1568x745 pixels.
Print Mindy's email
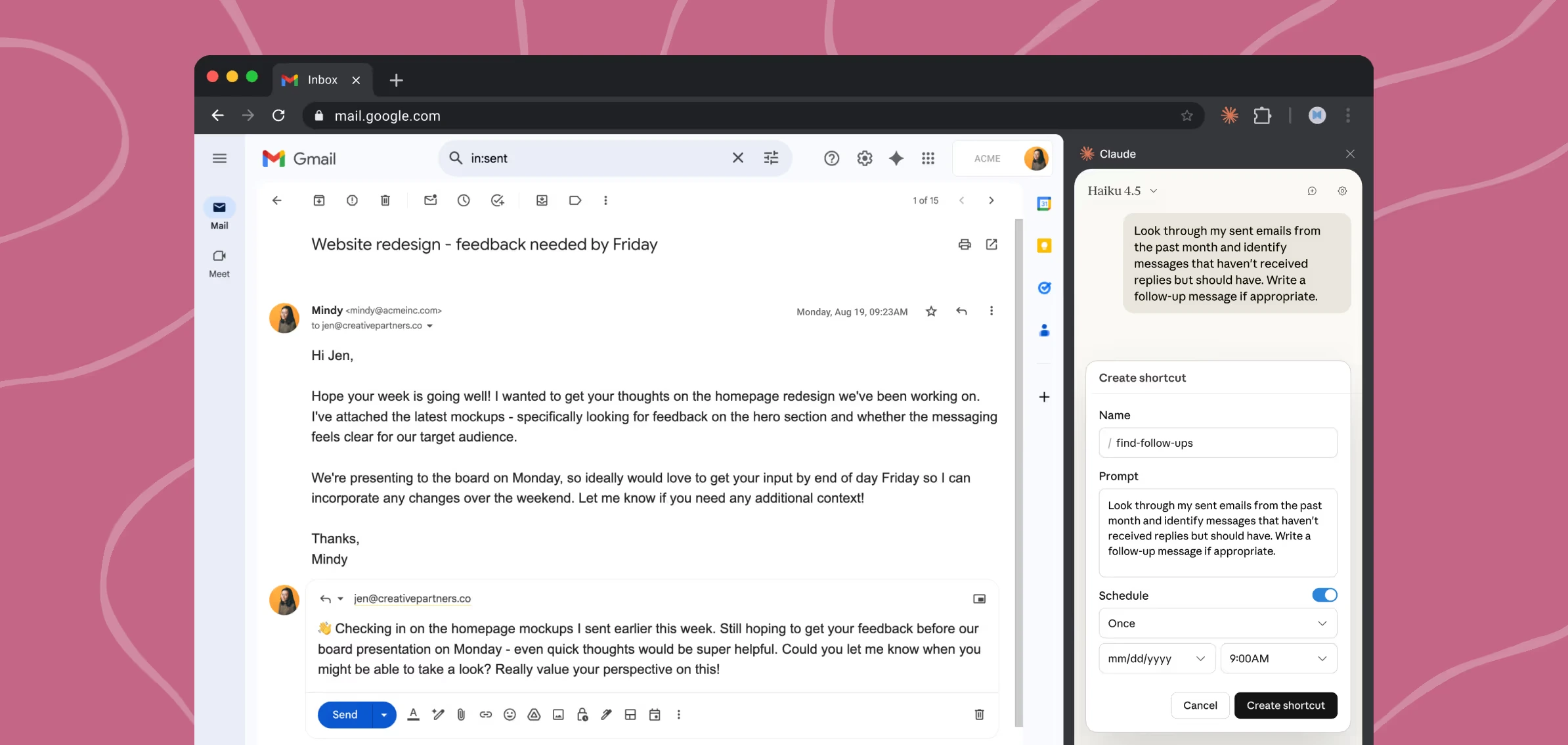point(964,244)
